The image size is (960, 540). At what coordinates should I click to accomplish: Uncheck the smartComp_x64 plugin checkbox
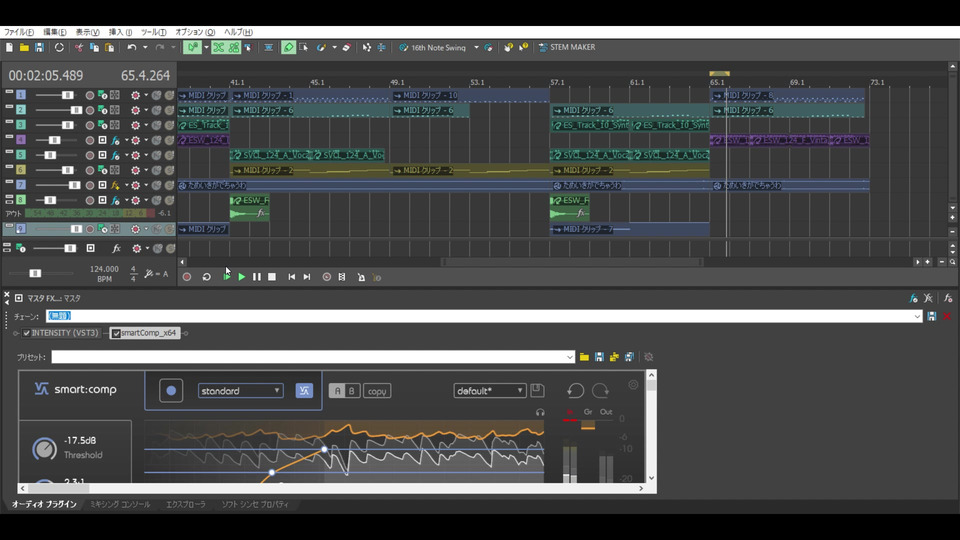[116, 333]
